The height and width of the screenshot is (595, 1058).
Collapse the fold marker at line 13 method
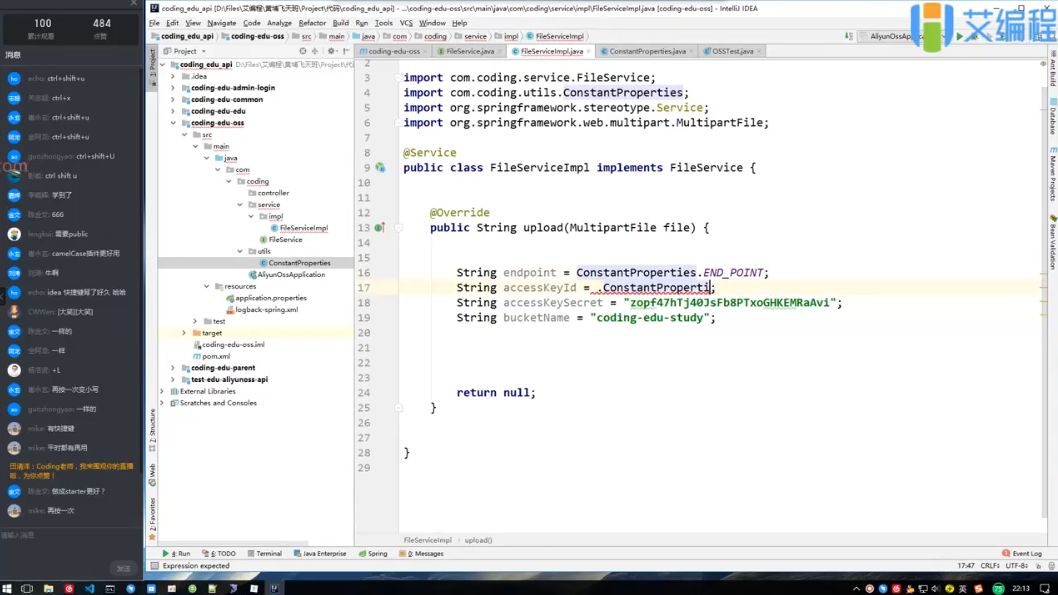[399, 228]
